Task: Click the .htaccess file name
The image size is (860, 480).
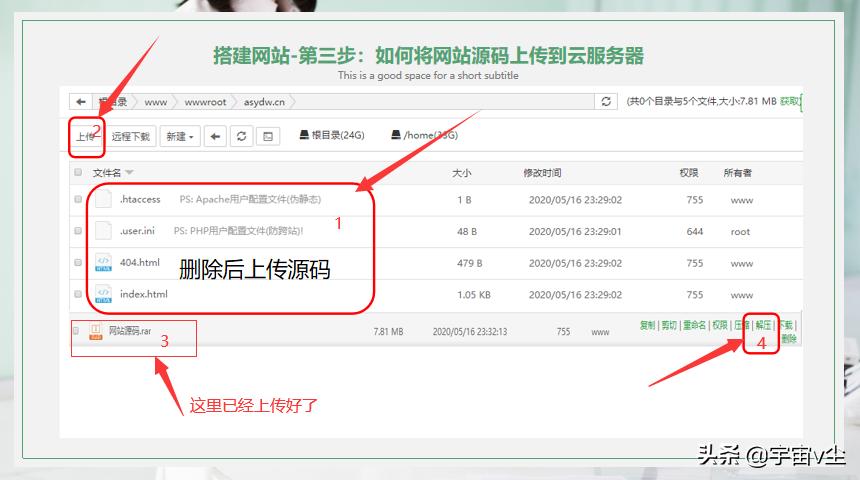Action: pyautogui.click(x=140, y=199)
